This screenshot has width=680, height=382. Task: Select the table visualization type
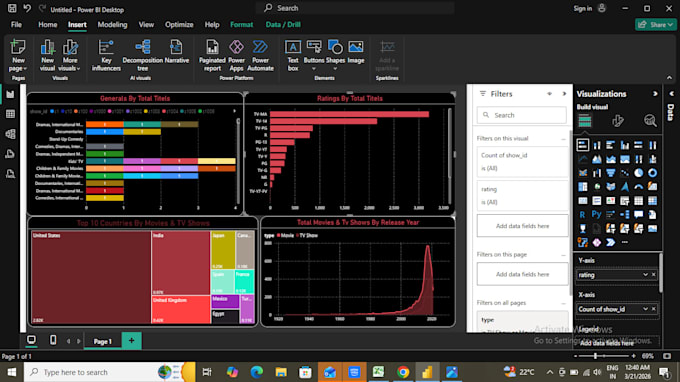point(638,200)
